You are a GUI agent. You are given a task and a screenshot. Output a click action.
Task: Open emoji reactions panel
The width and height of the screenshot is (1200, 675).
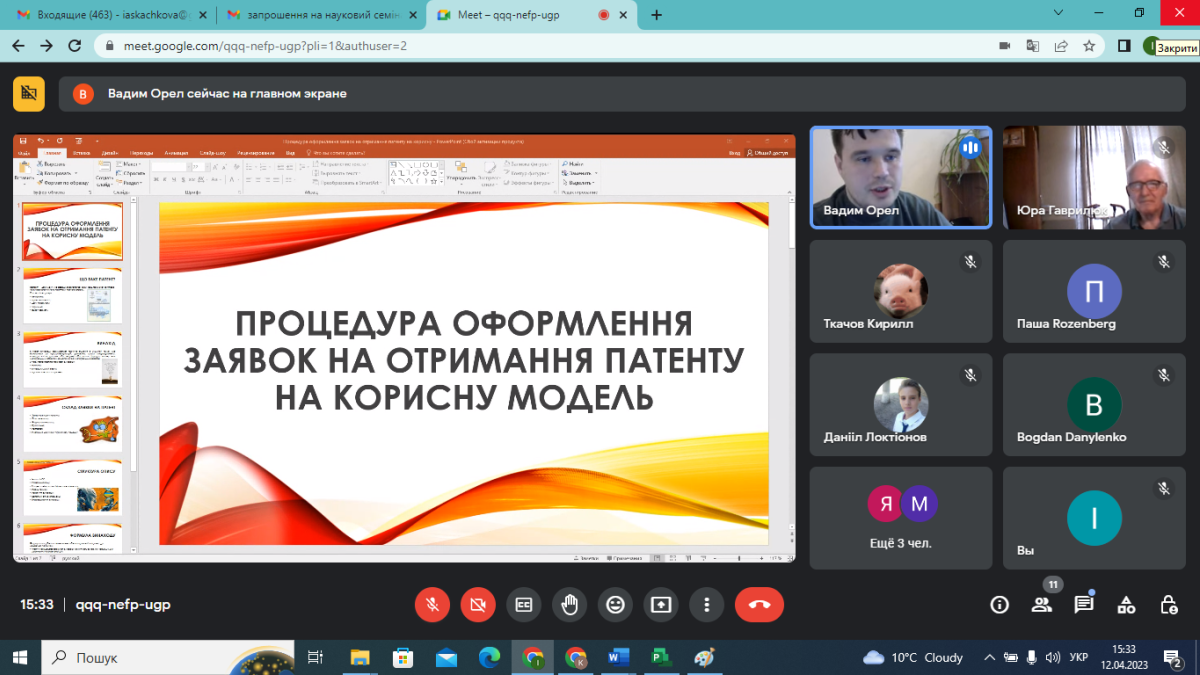click(x=615, y=604)
